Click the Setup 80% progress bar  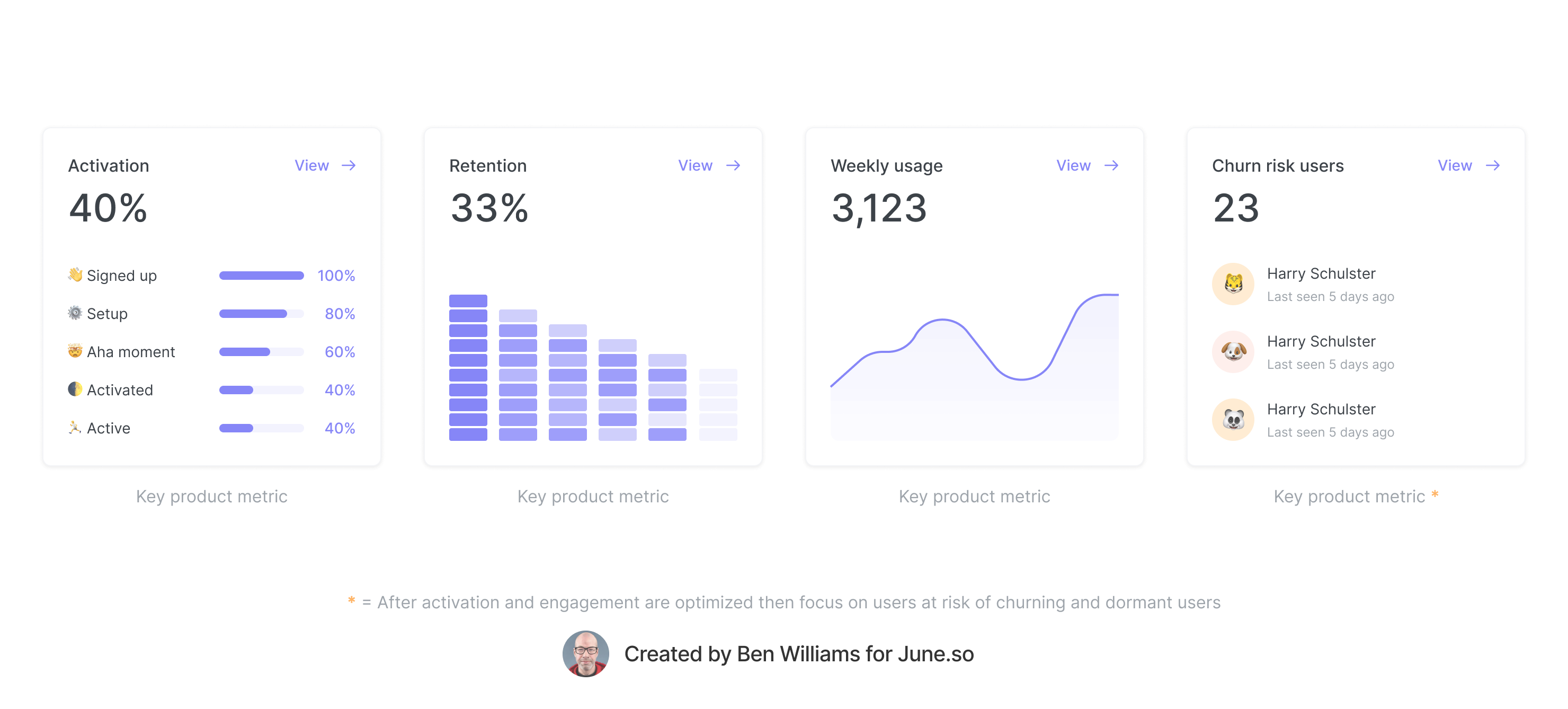point(261,314)
